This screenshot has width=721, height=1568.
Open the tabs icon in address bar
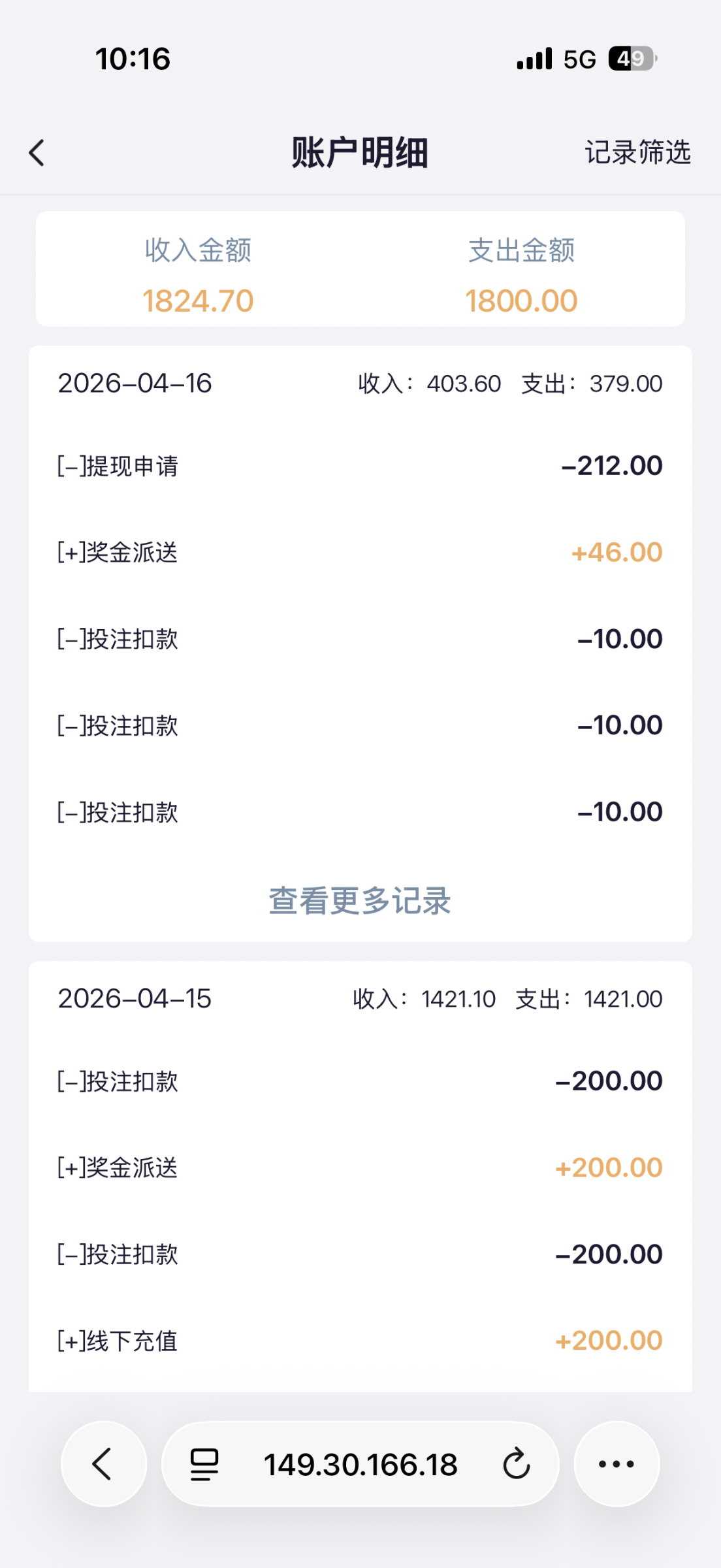pos(204,1464)
